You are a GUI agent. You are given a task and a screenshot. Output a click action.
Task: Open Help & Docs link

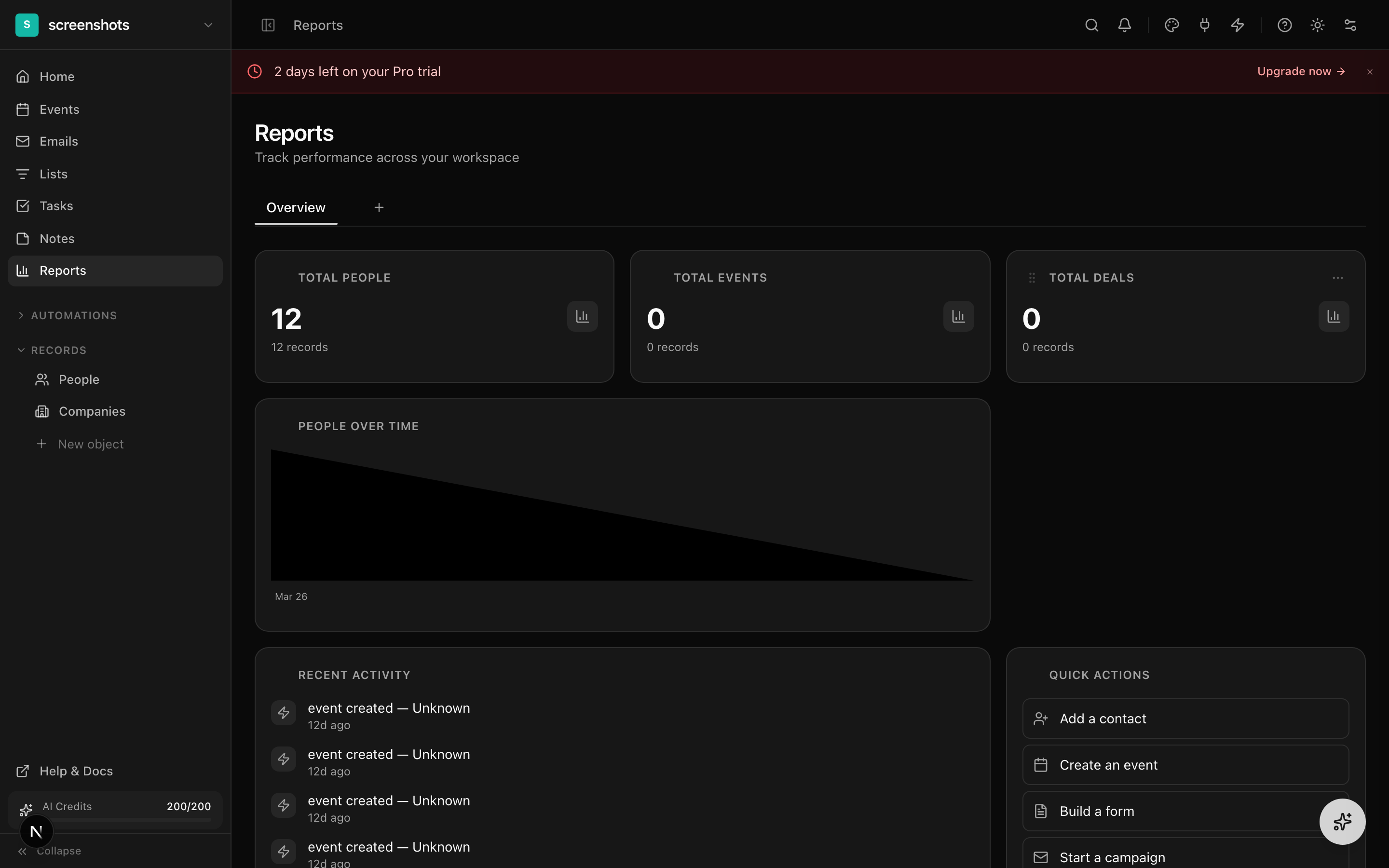tap(115, 771)
